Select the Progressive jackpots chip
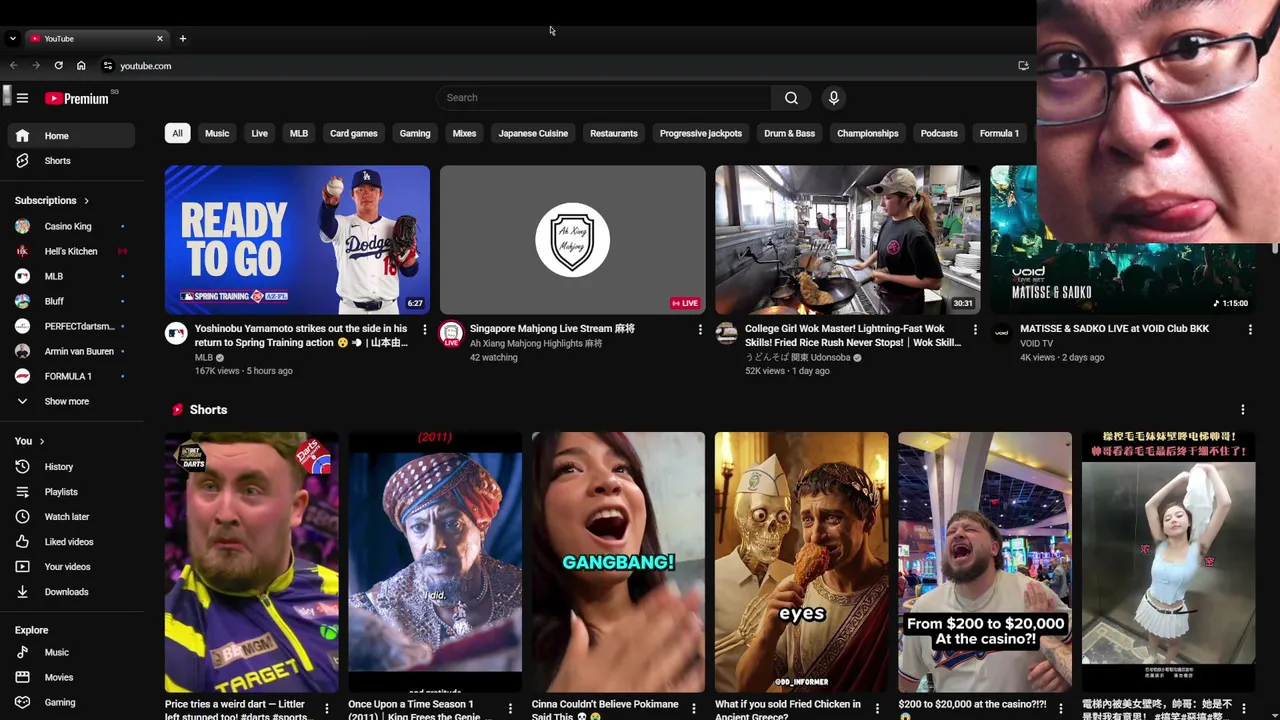Screen dimensions: 1280x720 click(701, 133)
